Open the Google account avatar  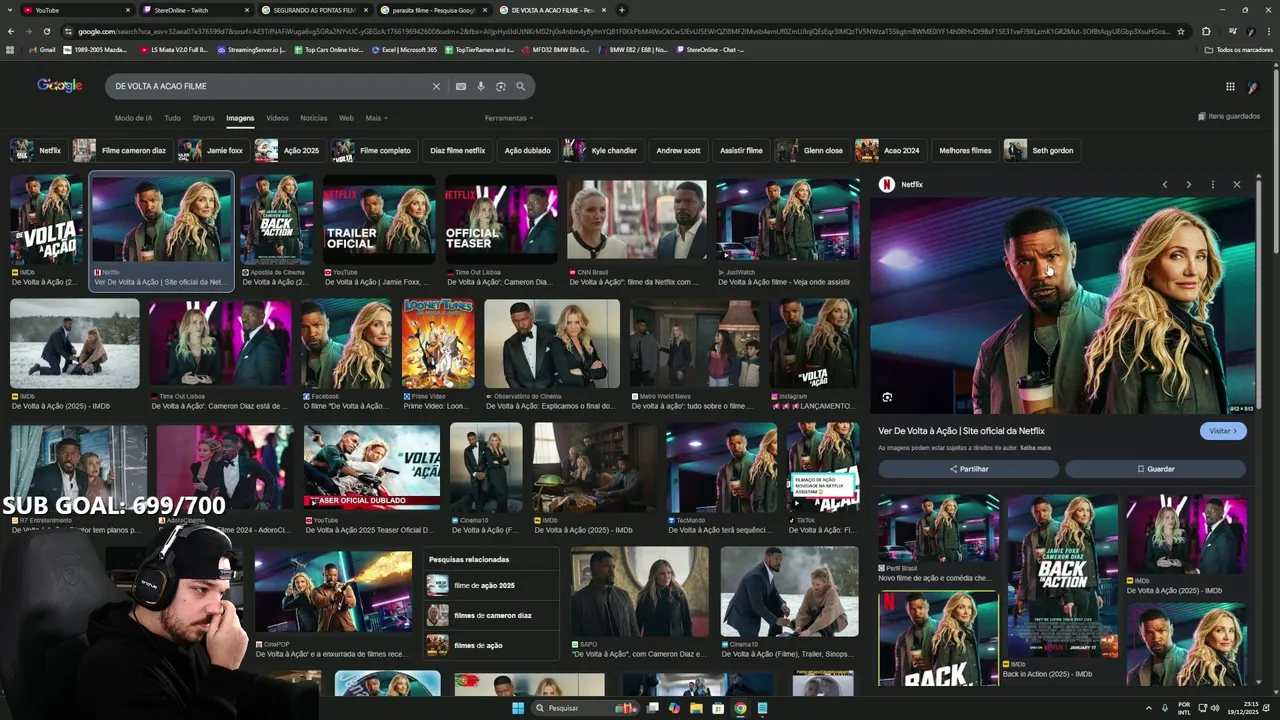pyautogui.click(x=1253, y=87)
